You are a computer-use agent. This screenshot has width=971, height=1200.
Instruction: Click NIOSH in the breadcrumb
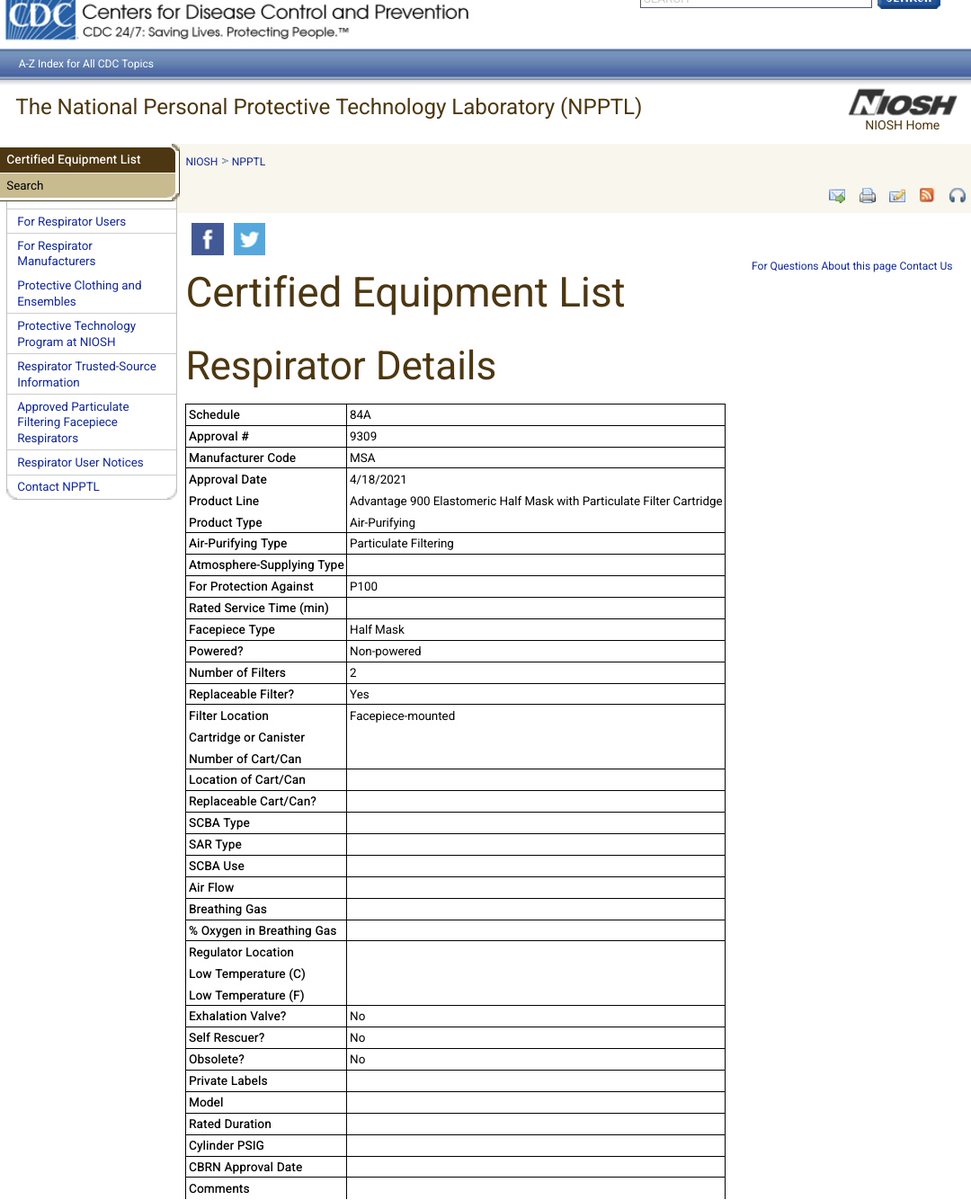(201, 162)
